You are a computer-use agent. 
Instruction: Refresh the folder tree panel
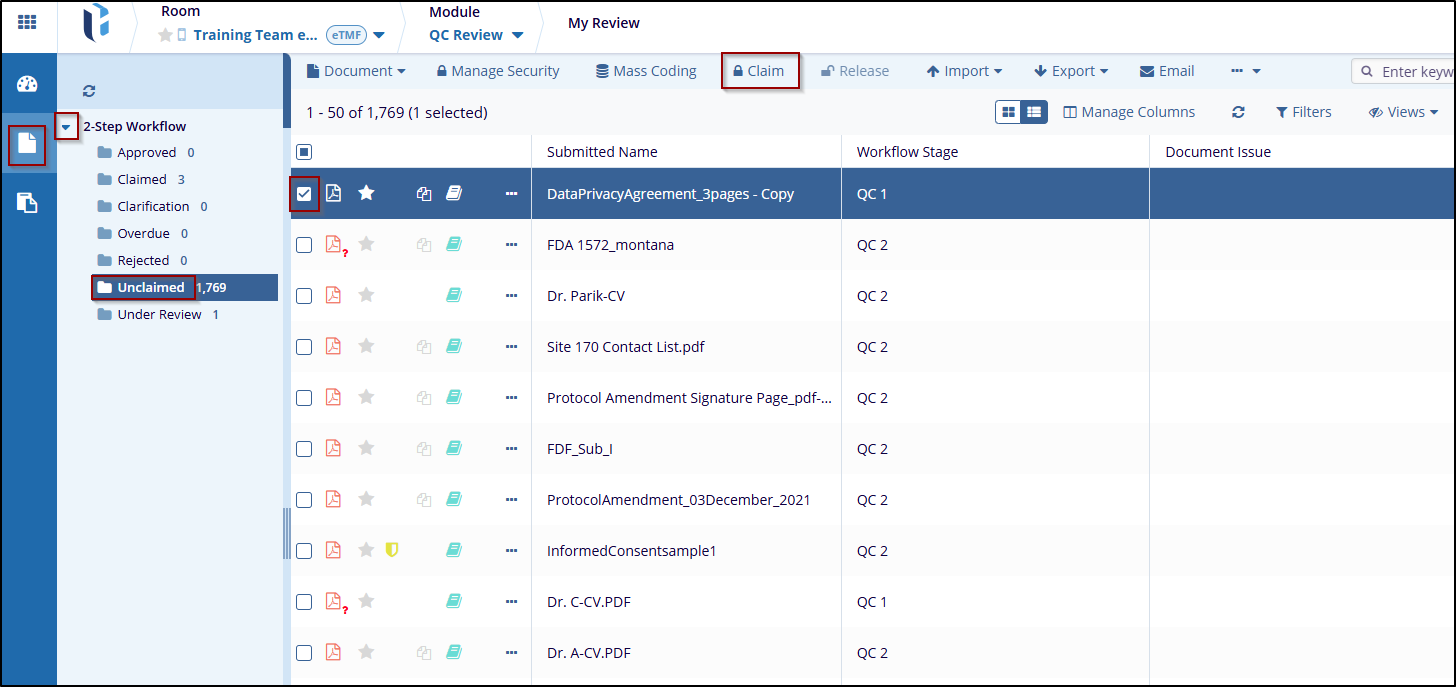[89, 91]
